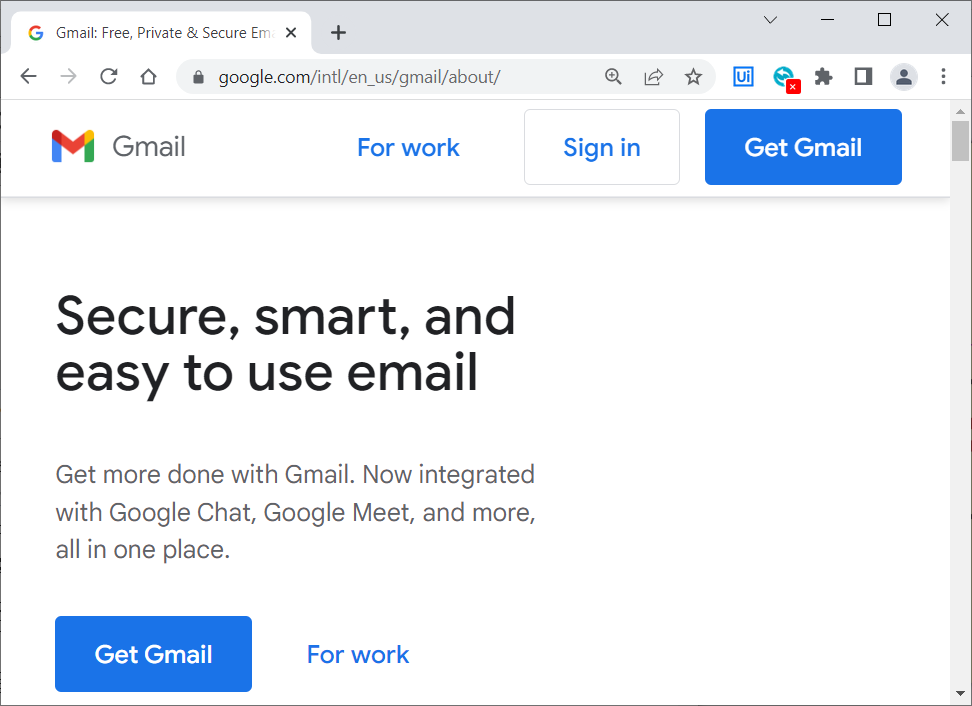Click the extension with red badge
This screenshot has height=706, width=972.
click(x=785, y=78)
